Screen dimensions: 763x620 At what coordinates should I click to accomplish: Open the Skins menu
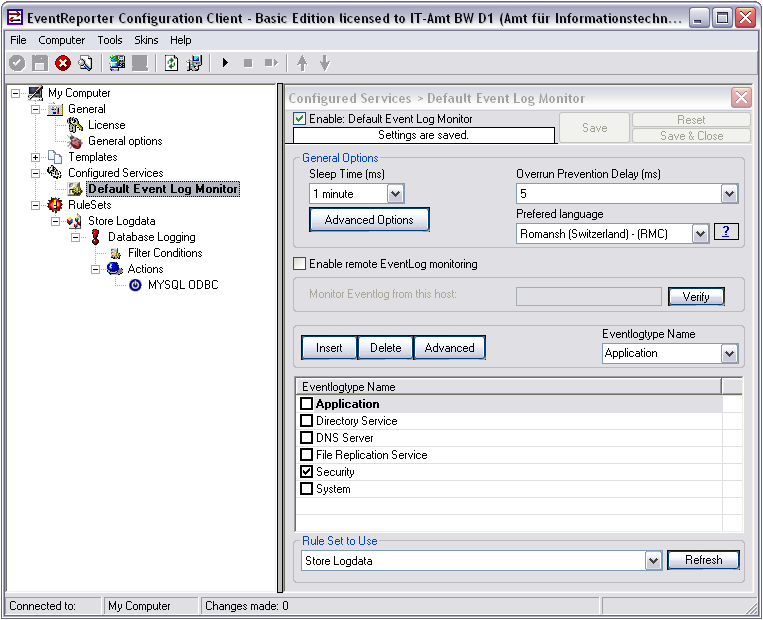[146, 40]
